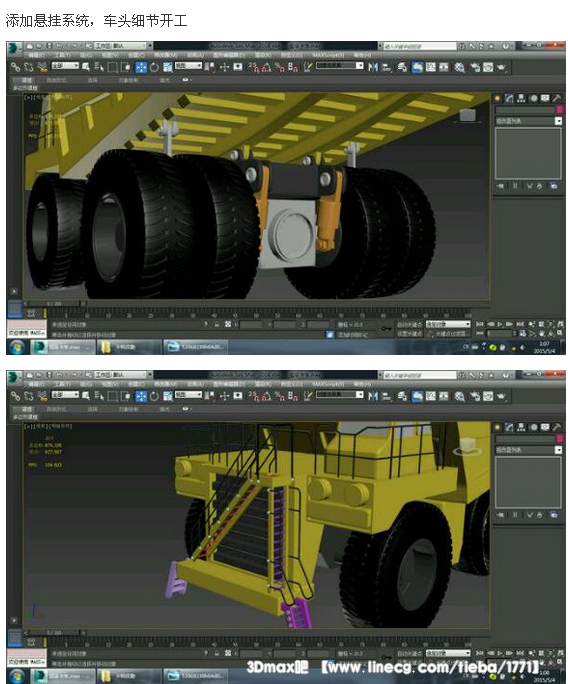Select first ribbon tab in upper screenshot
The image size is (568, 684).
(26, 80)
